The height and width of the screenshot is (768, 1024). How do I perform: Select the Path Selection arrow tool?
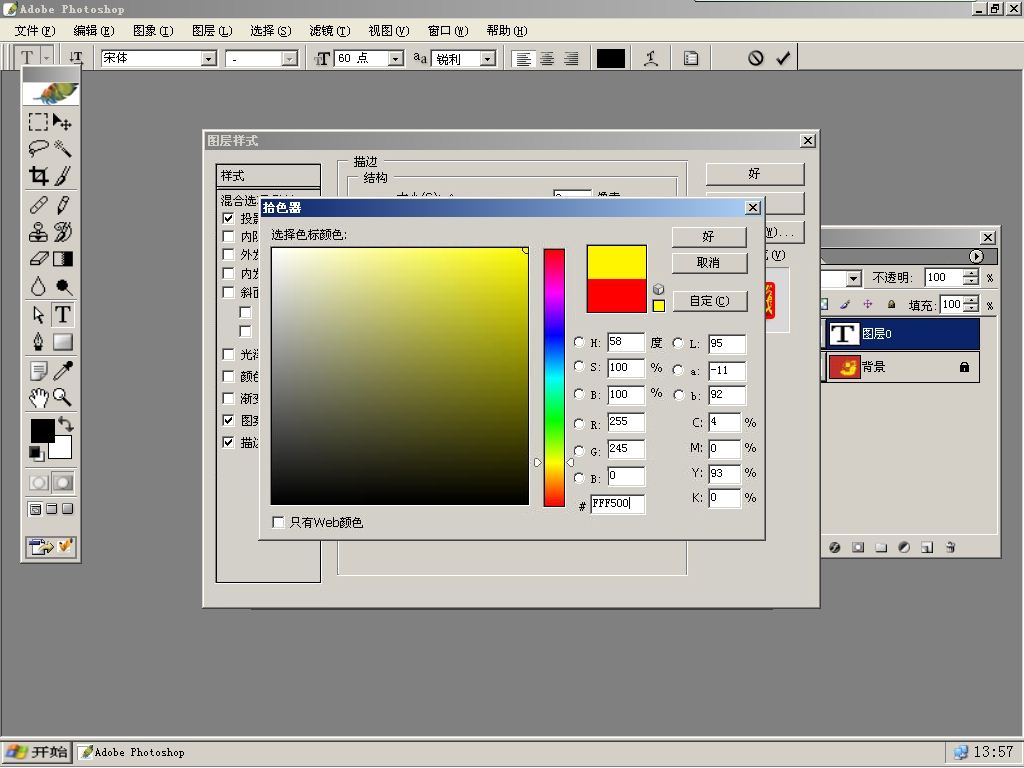pos(38,315)
